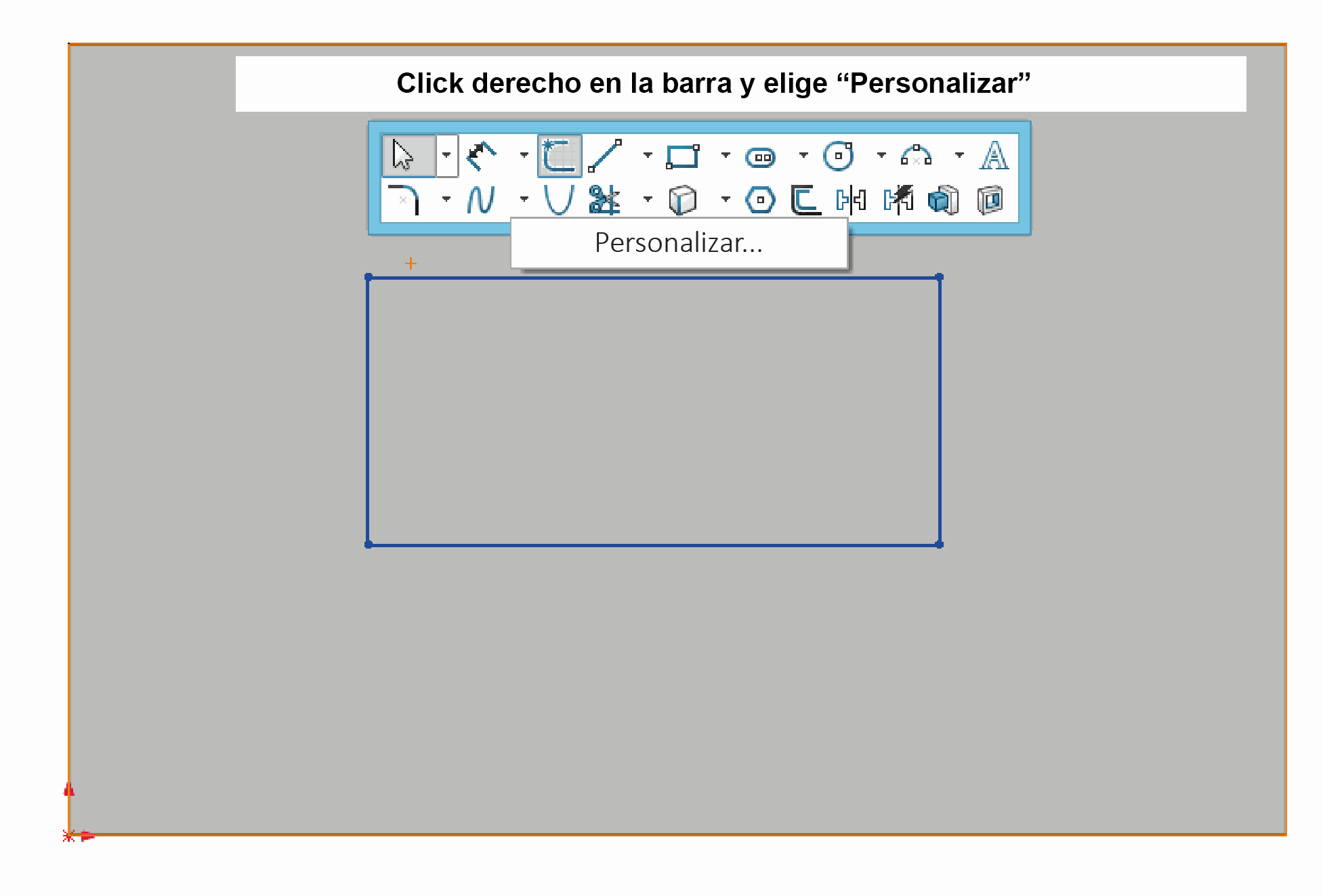This screenshot has width=1323, height=896.
Task: Expand the Circle tool dropdown arrow
Action: pos(881,155)
